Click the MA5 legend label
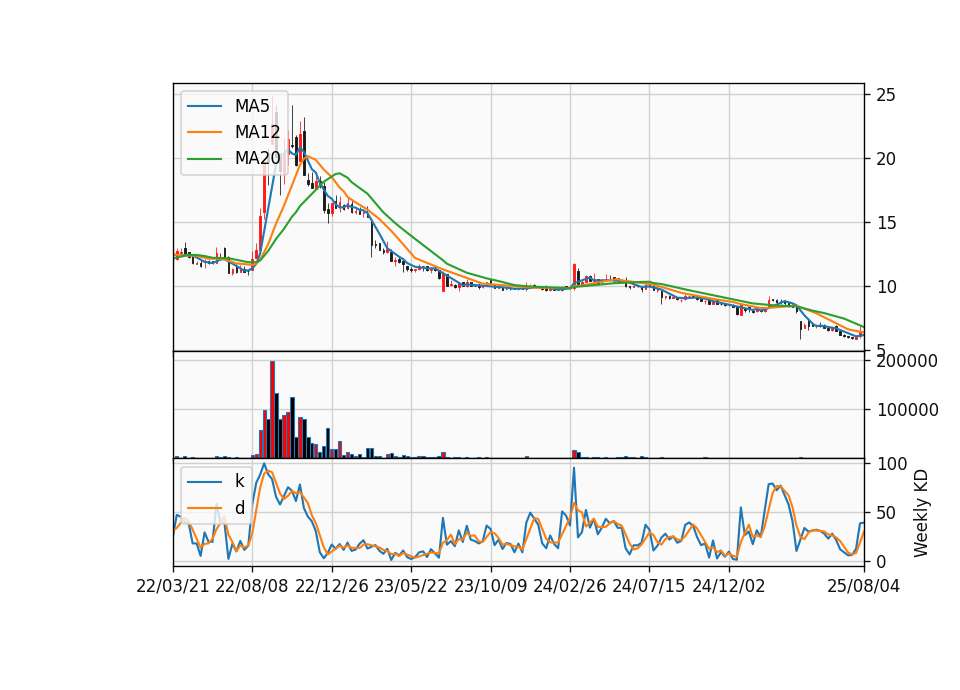The height and width of the screenshot is (690, 960). point(252,106)
